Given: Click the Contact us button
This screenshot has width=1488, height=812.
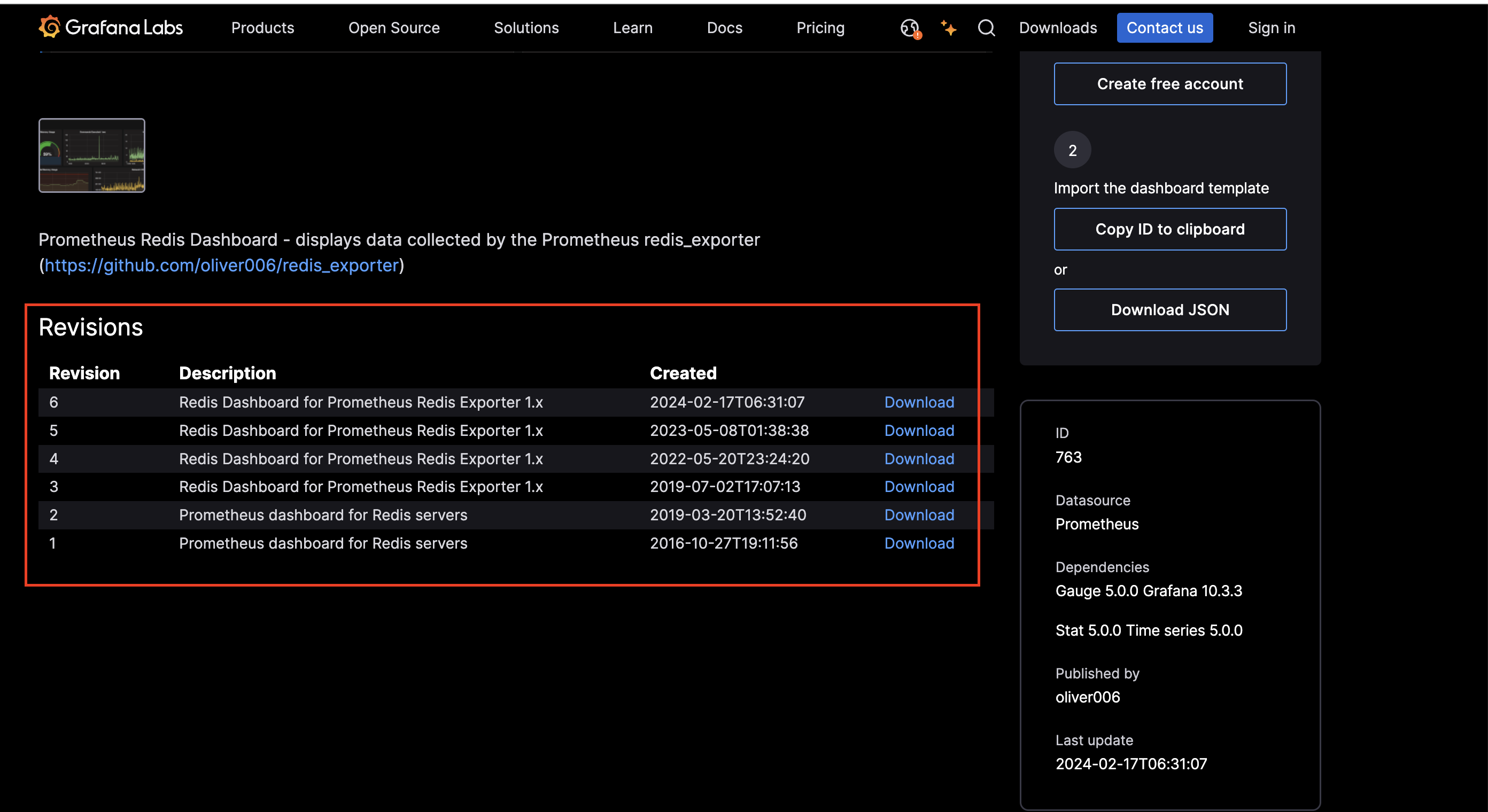Looking at the screenshot, I should [1164, 27].
